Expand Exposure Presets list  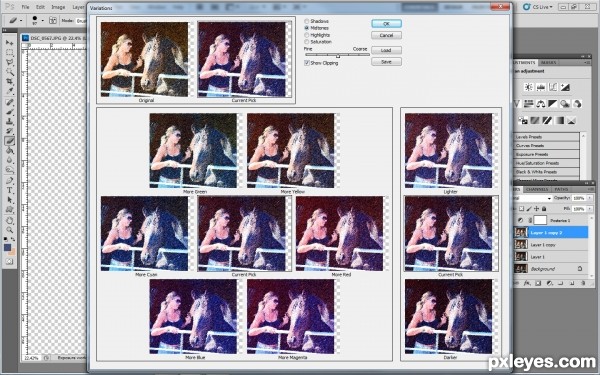pos(546,155)
